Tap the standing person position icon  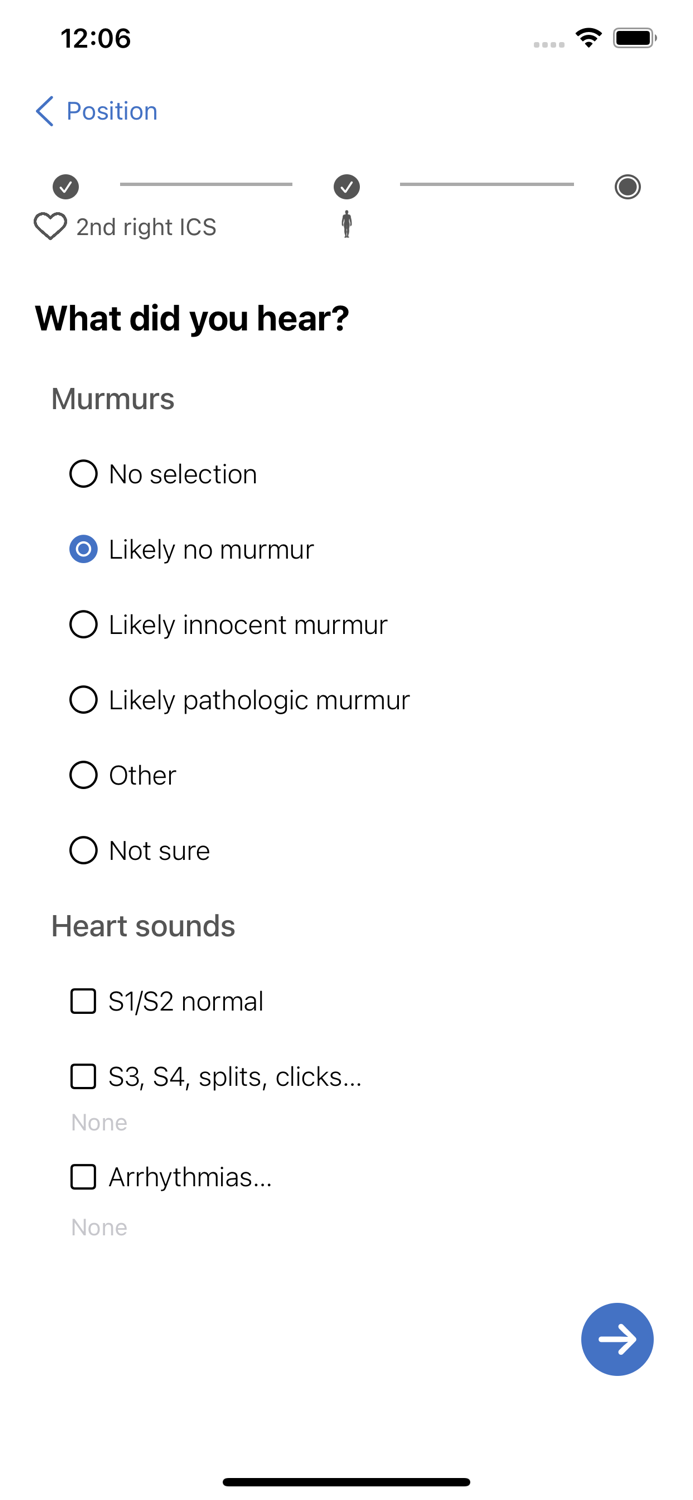[346, 226]
